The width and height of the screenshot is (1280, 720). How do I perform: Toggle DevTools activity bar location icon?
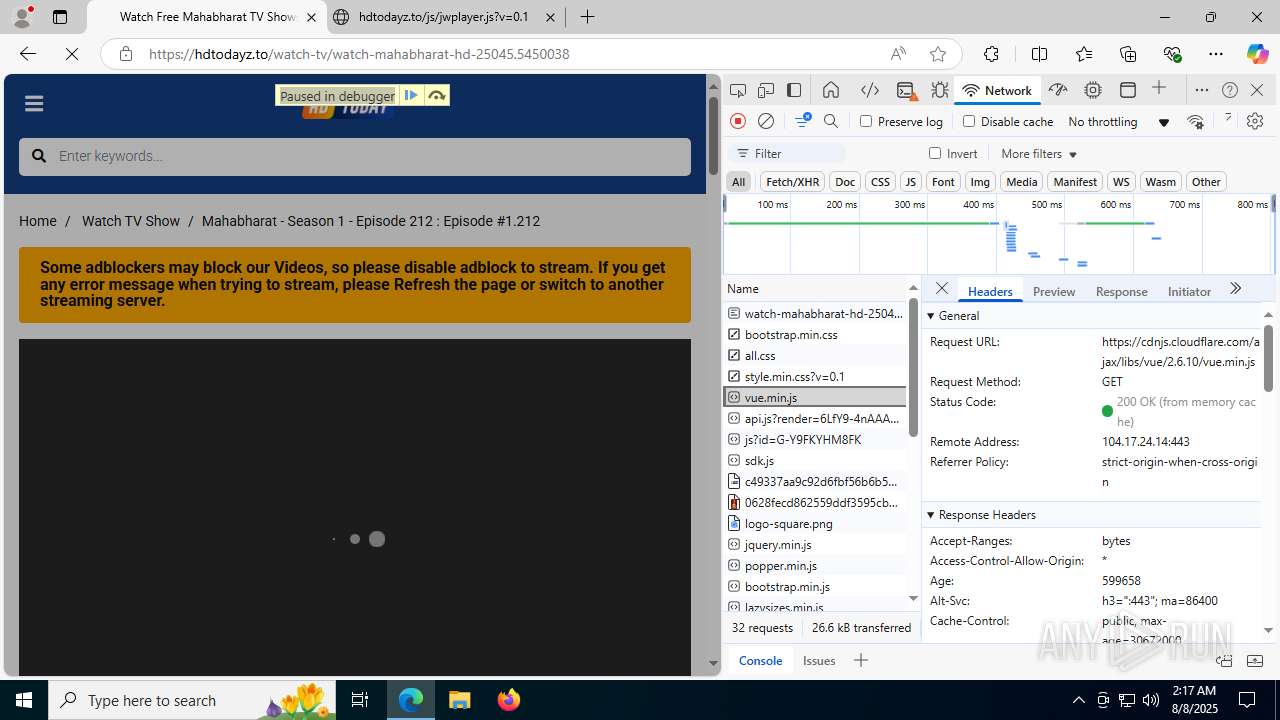coord(794,90)
